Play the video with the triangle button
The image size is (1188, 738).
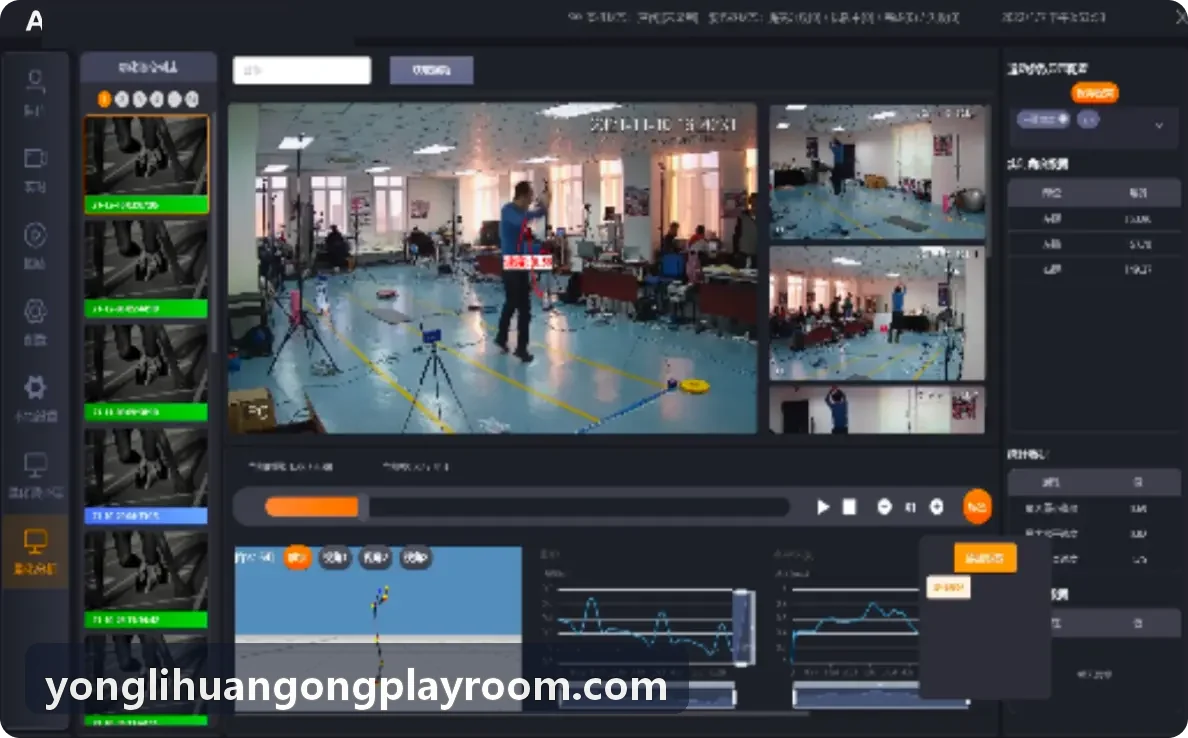click(823, 507)
